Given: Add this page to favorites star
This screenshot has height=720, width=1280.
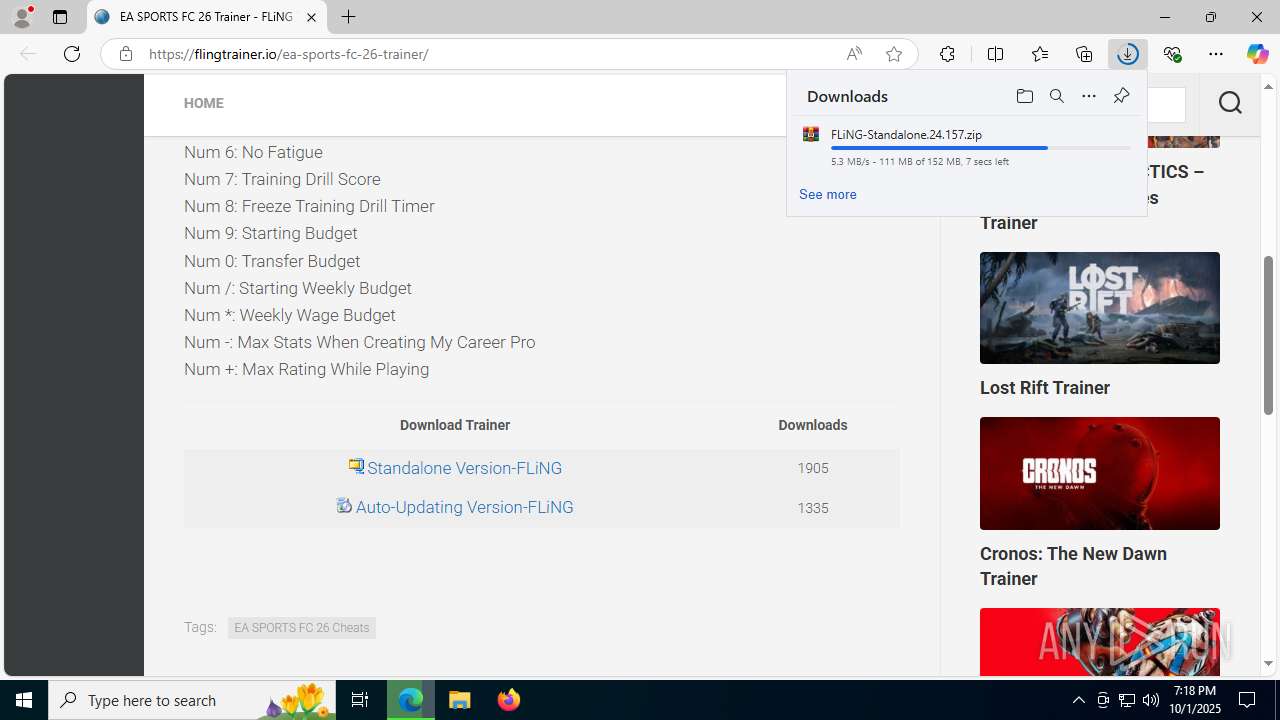Looking at the screenshot, I should click(x=894, y=54).
